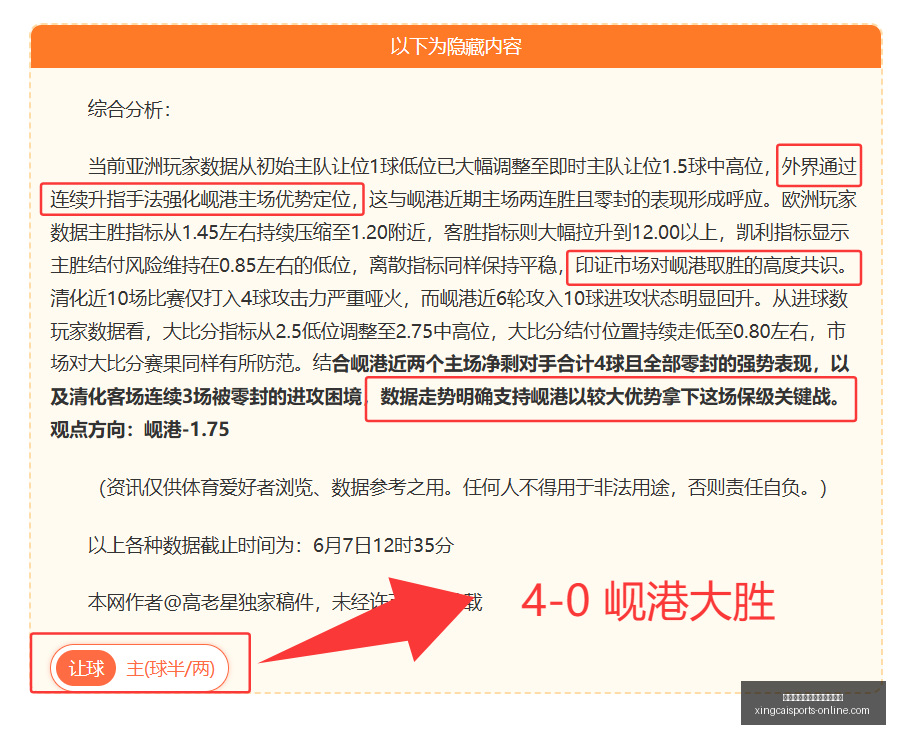Click the sentence 数据走势明确支持岘港以较大优势拿下这场保级关键战
897x736 pixels.
click(610, 397)
